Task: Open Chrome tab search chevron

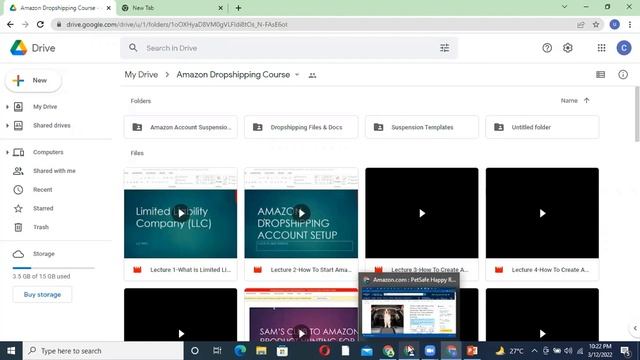Action: click(x=564, y=7)
